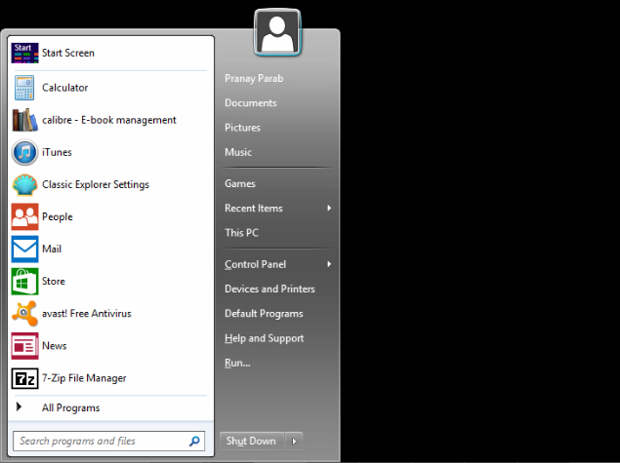Open the People app icon

(25, 217)
